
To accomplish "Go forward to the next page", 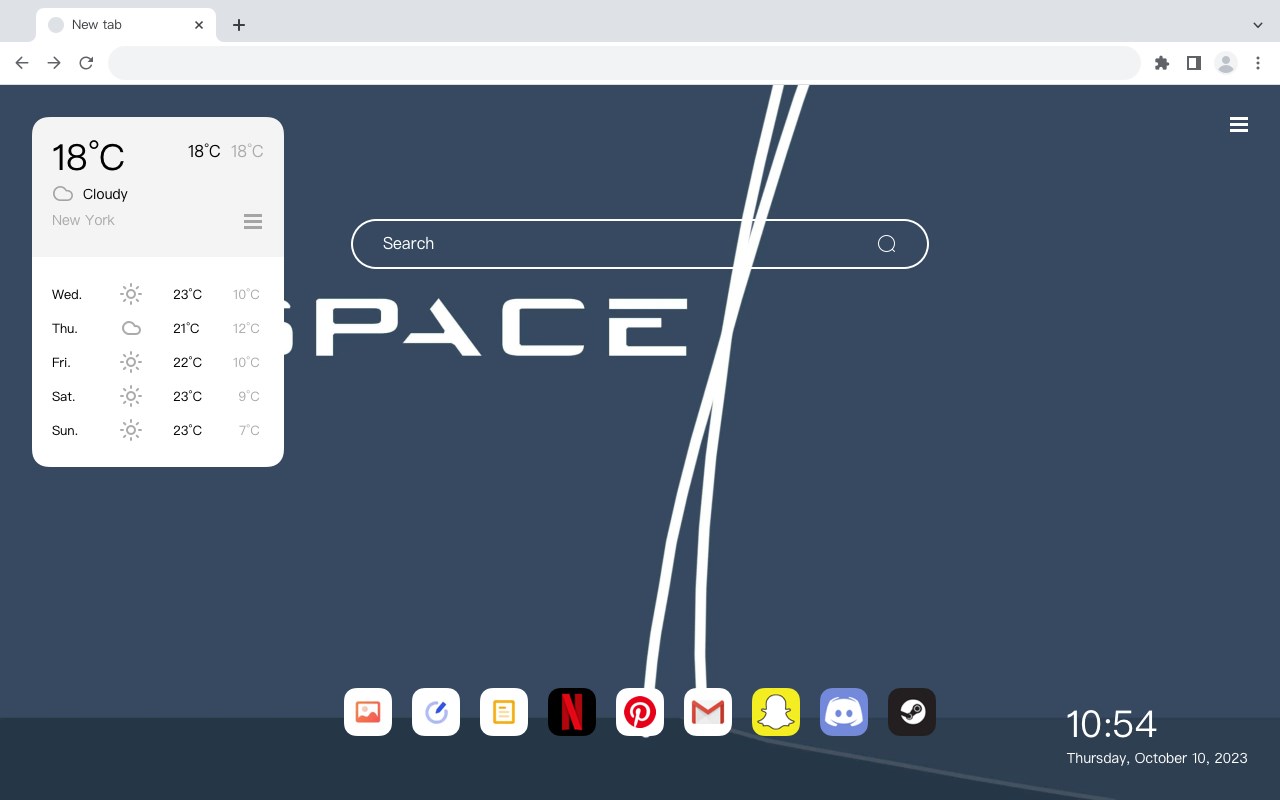I will click(x=54, y=63).
